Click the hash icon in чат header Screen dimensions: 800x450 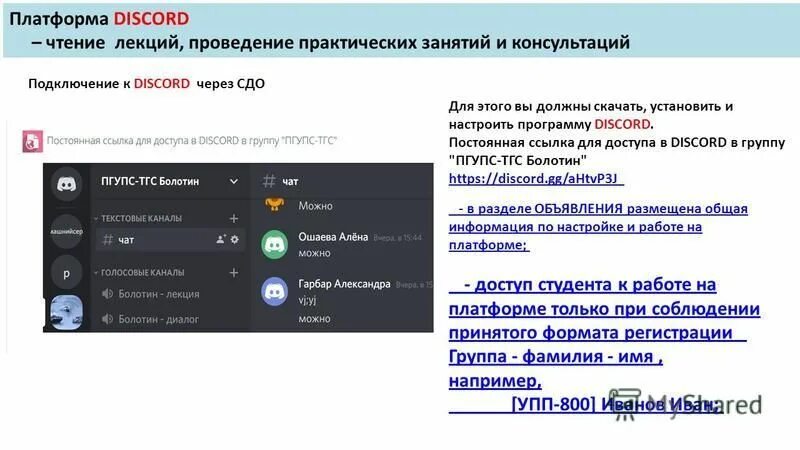tap(269, 181)
